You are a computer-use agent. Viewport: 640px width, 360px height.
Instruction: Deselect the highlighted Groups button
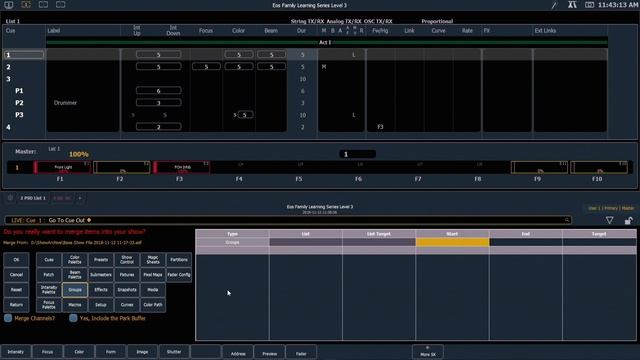click(x=75, y=290)
